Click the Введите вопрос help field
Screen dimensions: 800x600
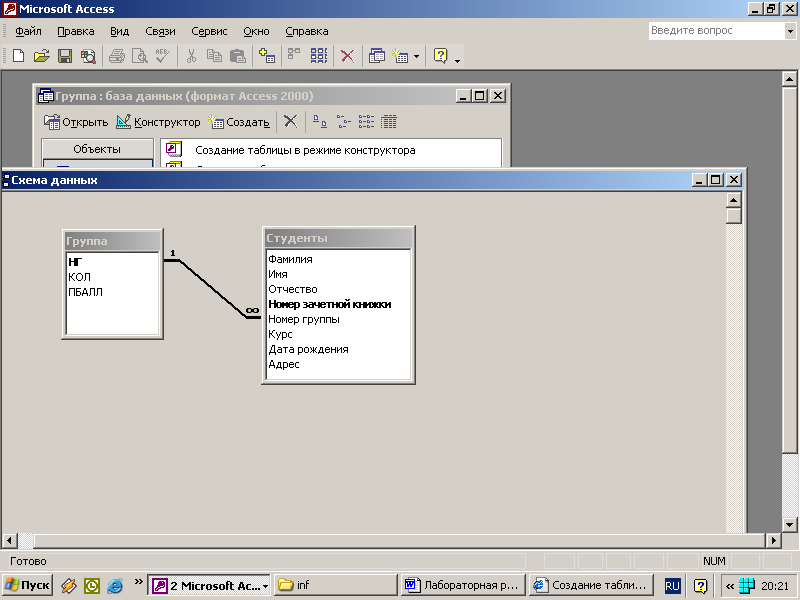click(x=717, y=31)
